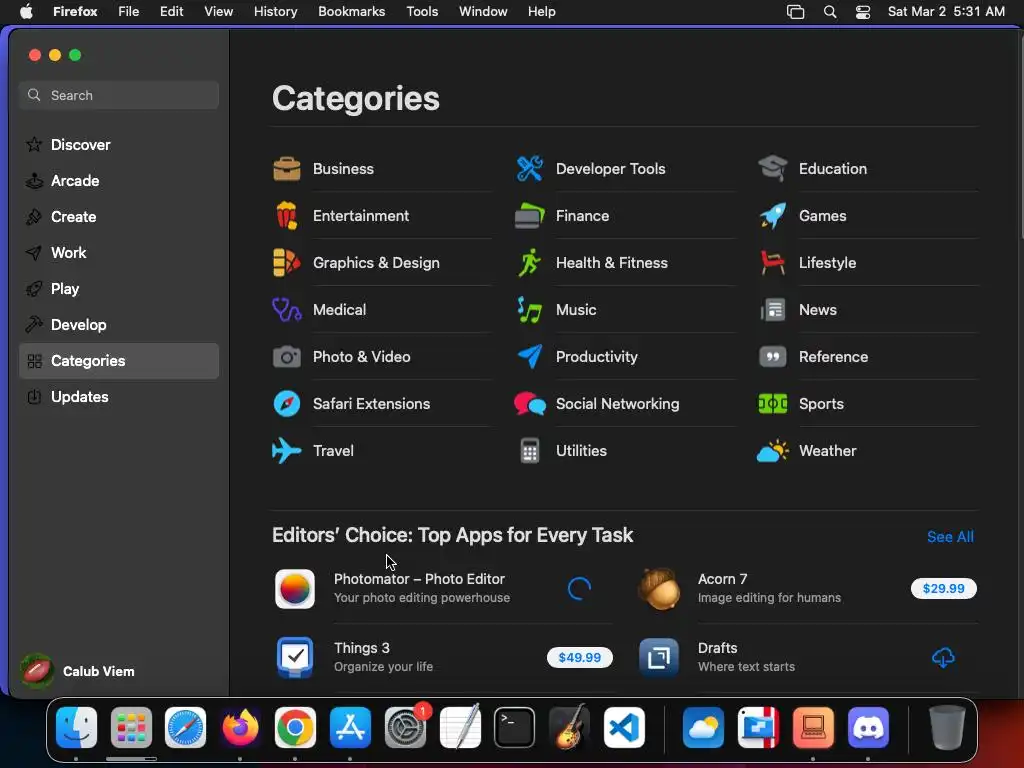Click the App Store search field

[119, 95]
